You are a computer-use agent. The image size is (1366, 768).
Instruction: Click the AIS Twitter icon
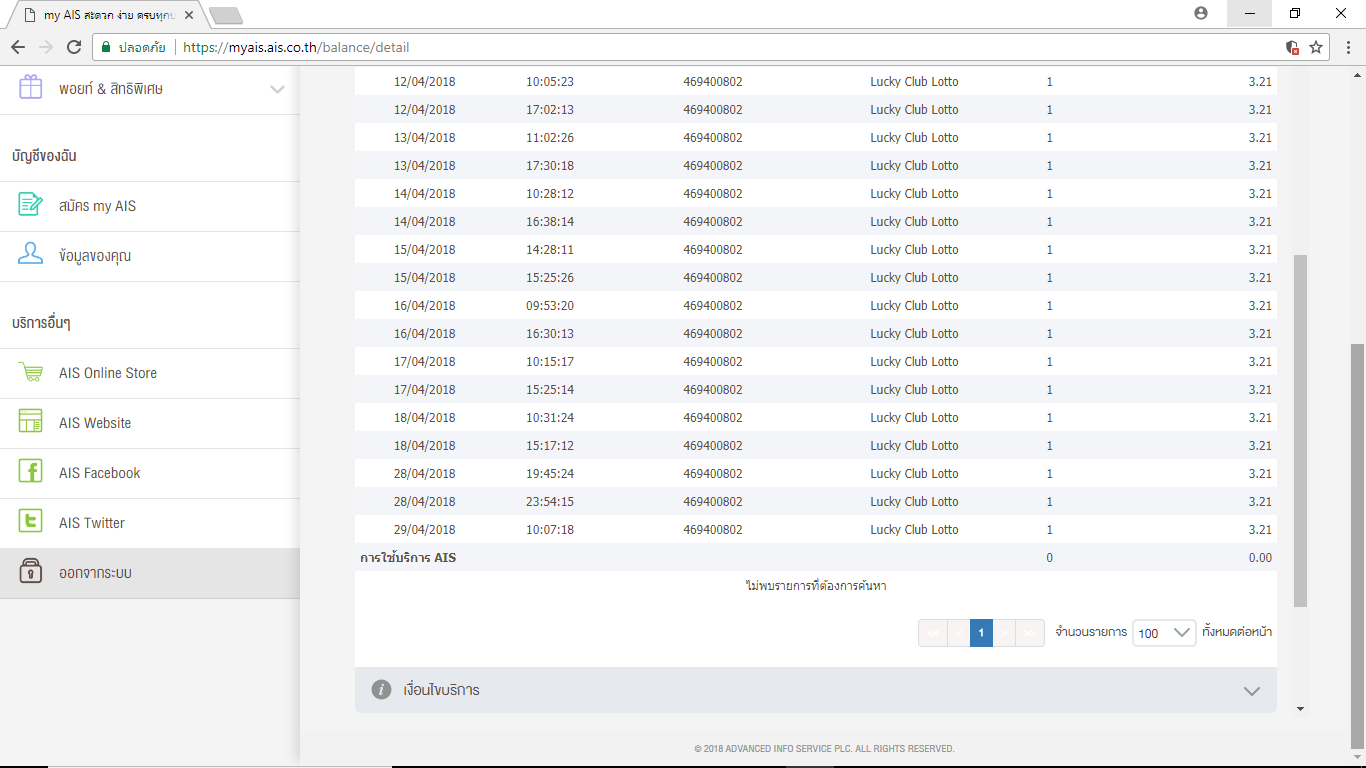tap(31, 522)
